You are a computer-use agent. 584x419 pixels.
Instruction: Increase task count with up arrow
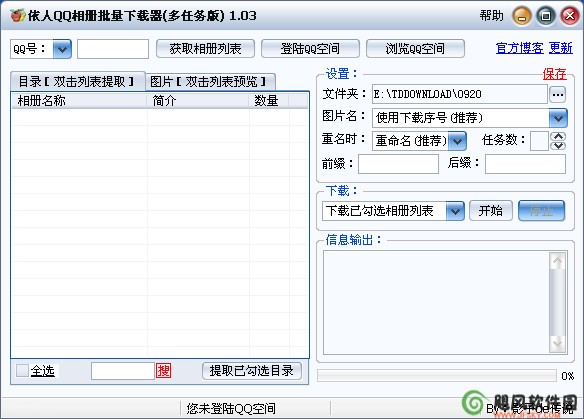[x=558, y=136]
